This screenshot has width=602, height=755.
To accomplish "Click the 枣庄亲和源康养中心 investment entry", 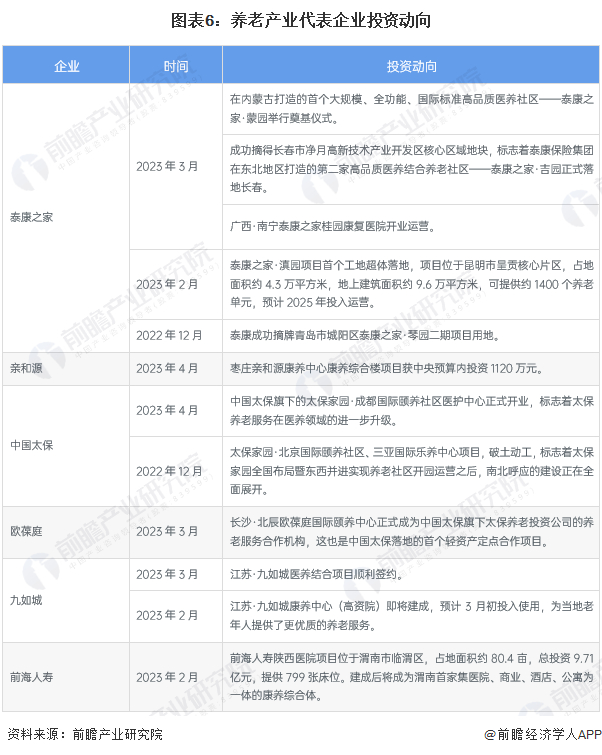I will coord(411,369).
